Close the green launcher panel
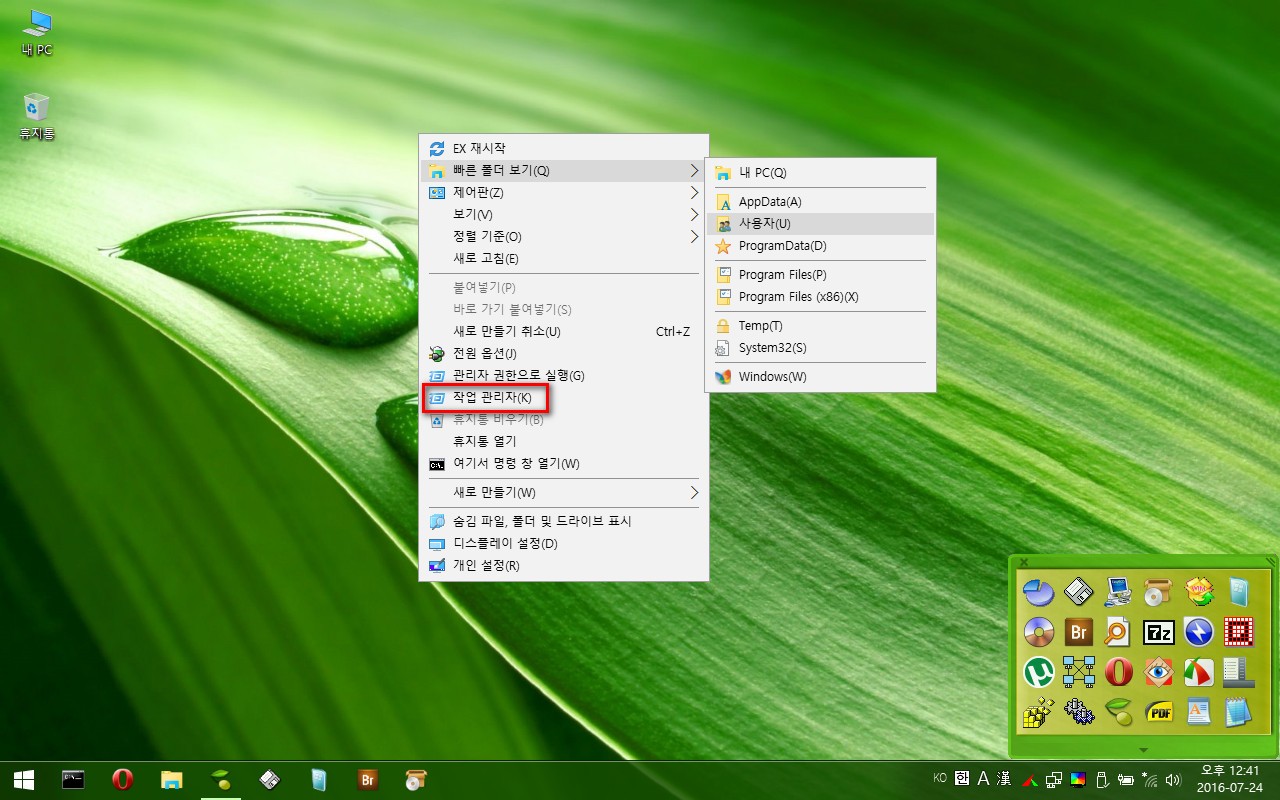The width and height of the screenshot is (1280, 800). [x=1024, y=562]
